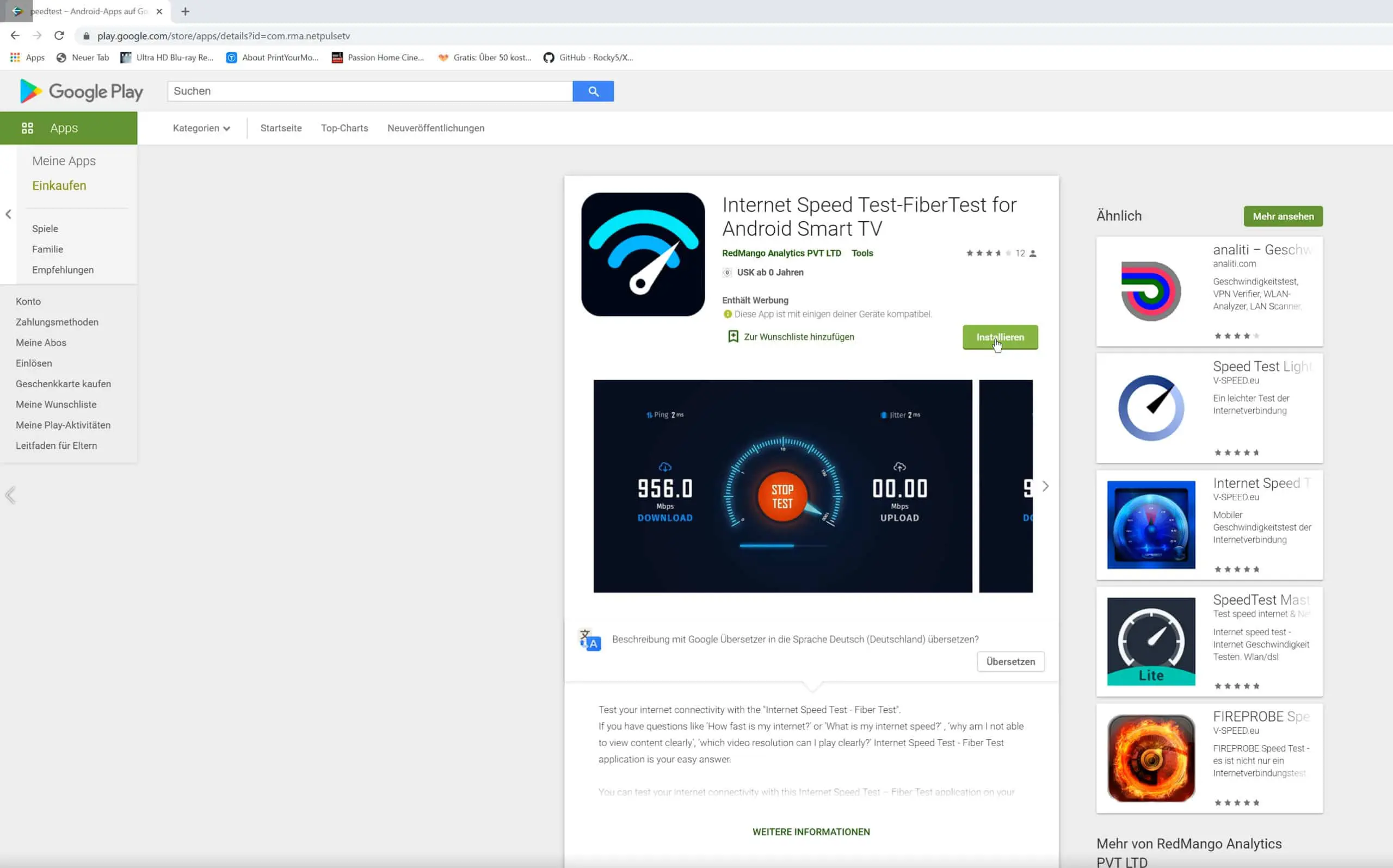Open the Einlösen link
This screenshot has width=1393, height=868.
click(34, 363)
